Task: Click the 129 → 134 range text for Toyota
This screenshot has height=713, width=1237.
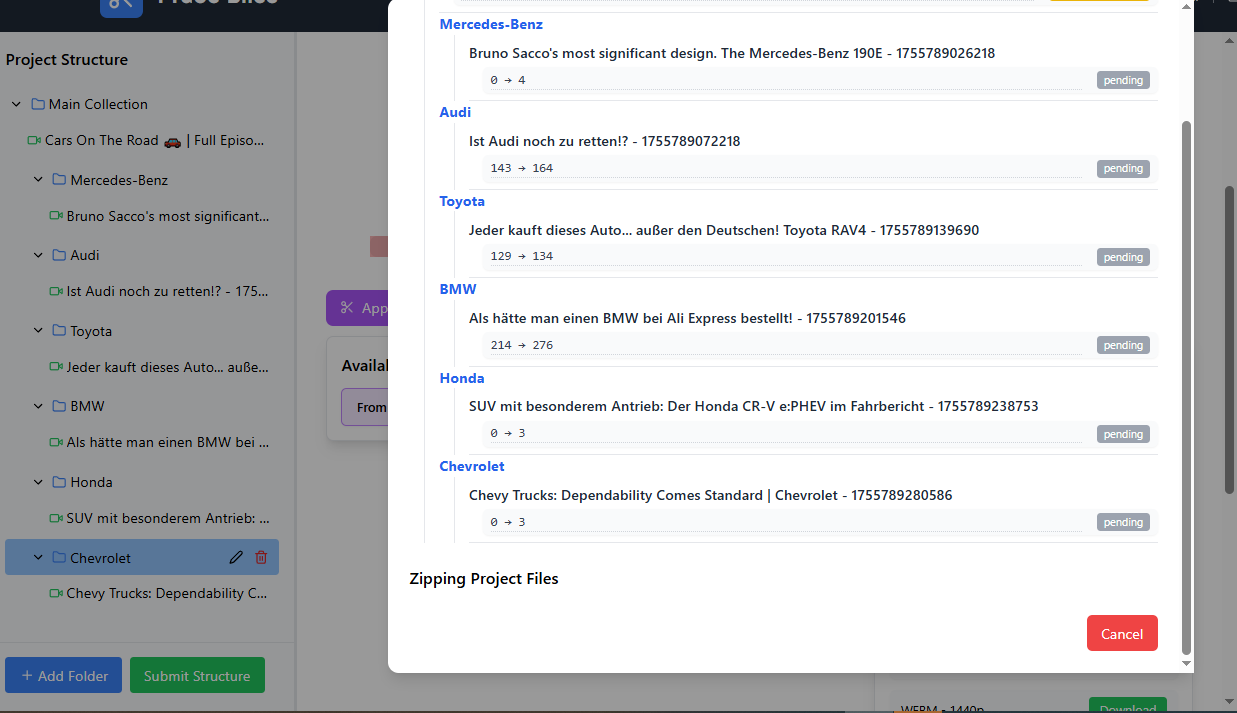Action: pos(521,256)
